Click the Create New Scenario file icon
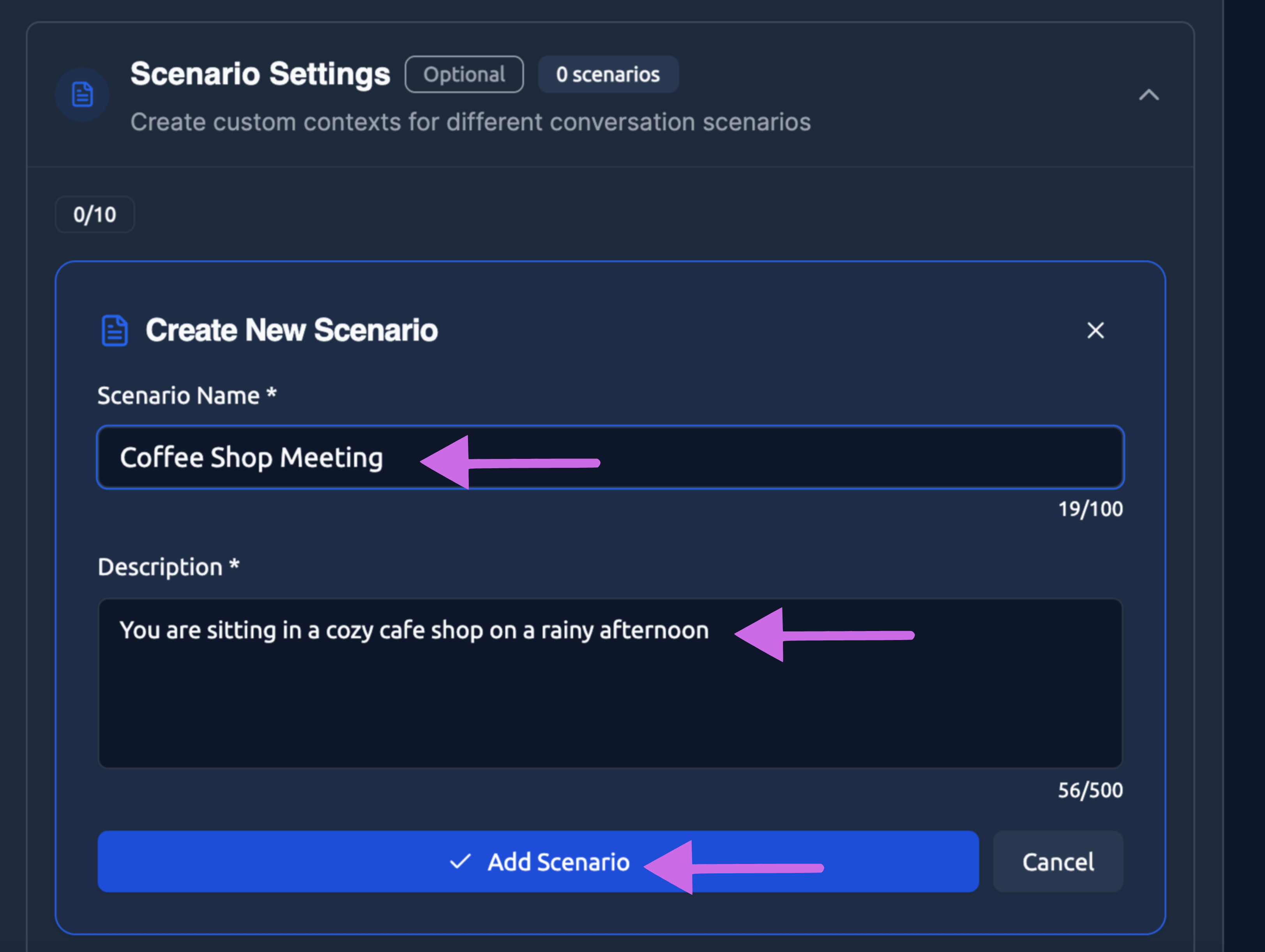Viewport: 1265px width, 952px height. click(x=114, y=330)
